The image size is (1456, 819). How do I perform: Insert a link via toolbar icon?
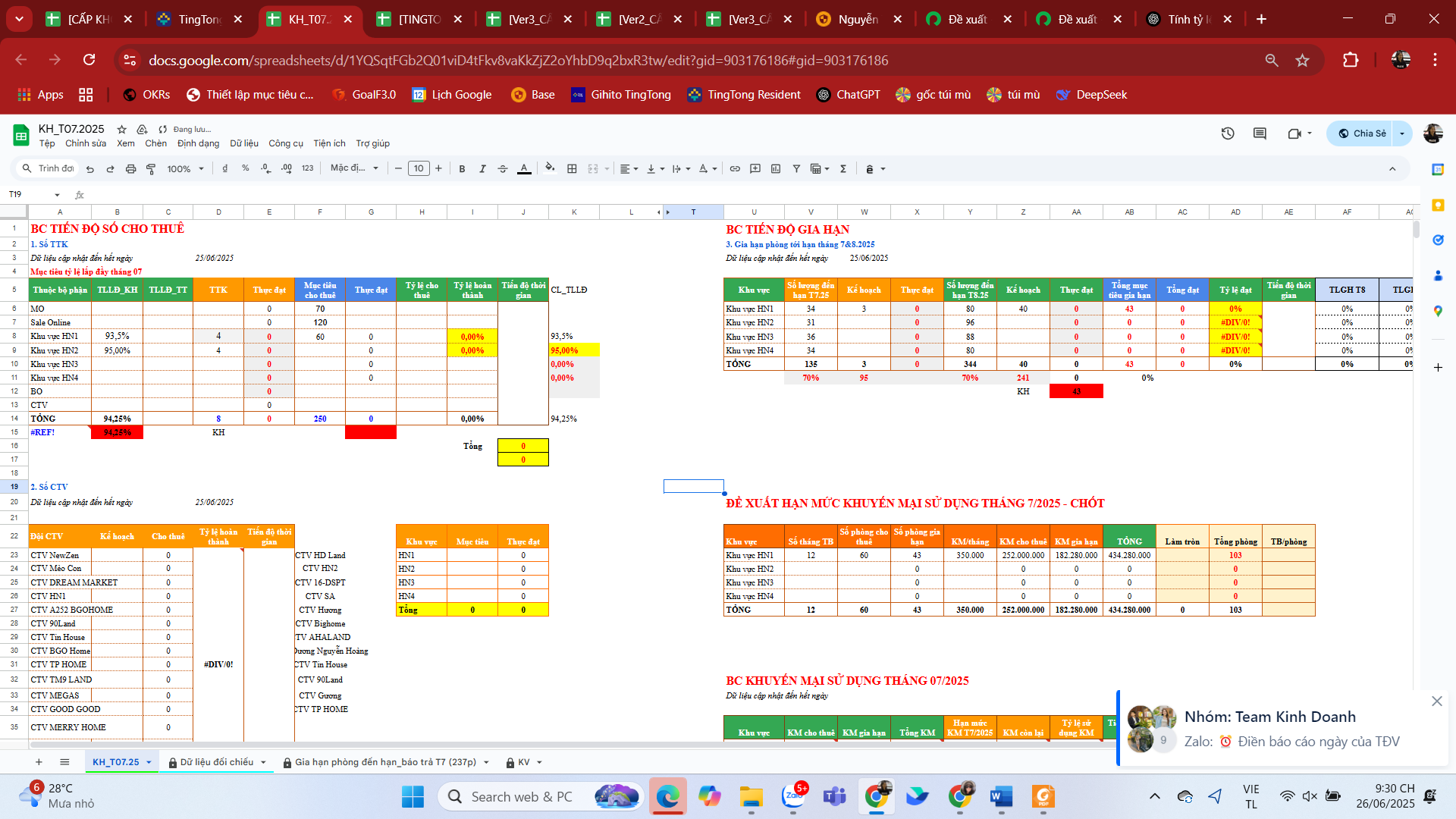click(x=734, y=168)
